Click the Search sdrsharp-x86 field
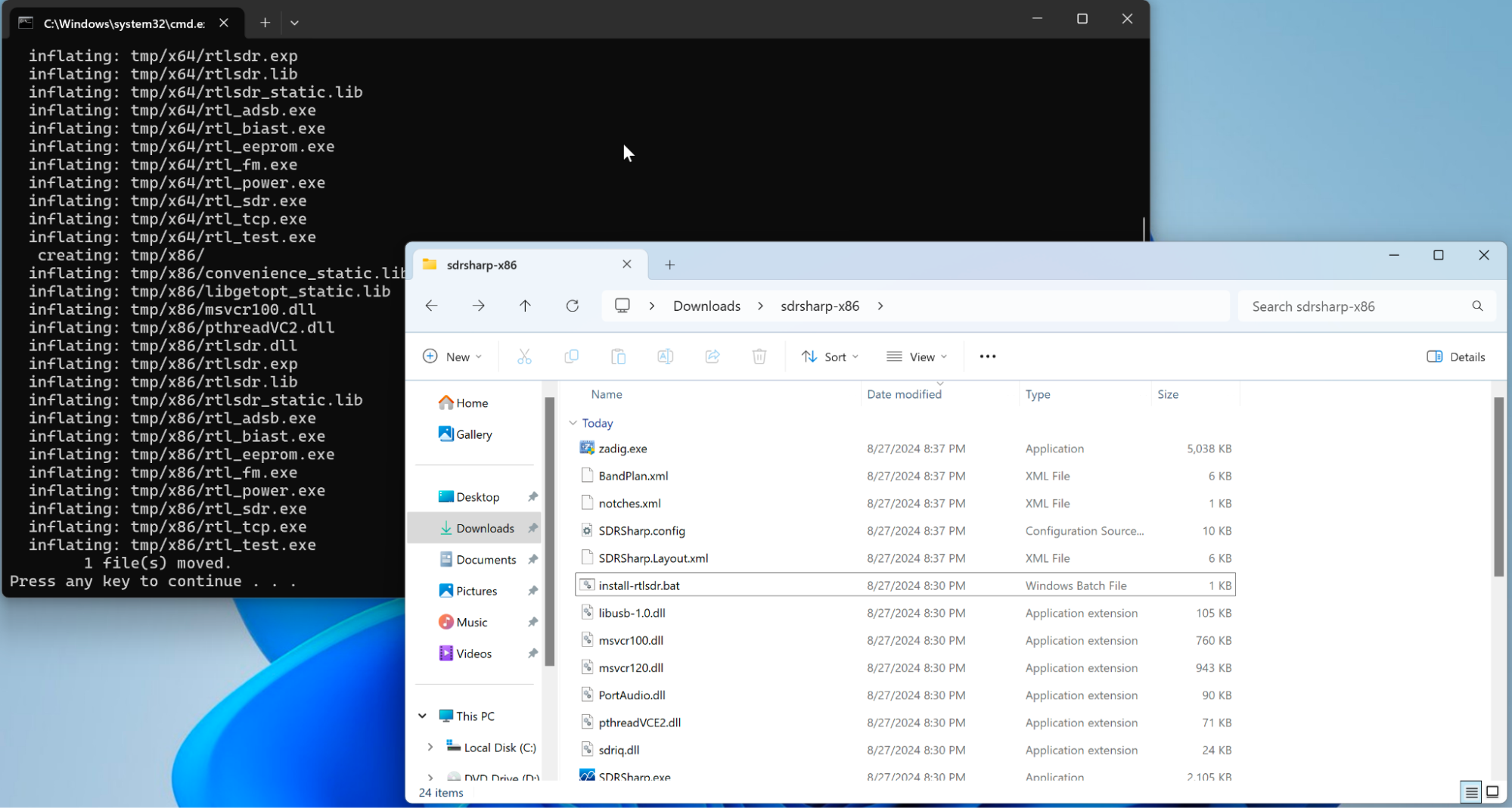 (1358, 306)
